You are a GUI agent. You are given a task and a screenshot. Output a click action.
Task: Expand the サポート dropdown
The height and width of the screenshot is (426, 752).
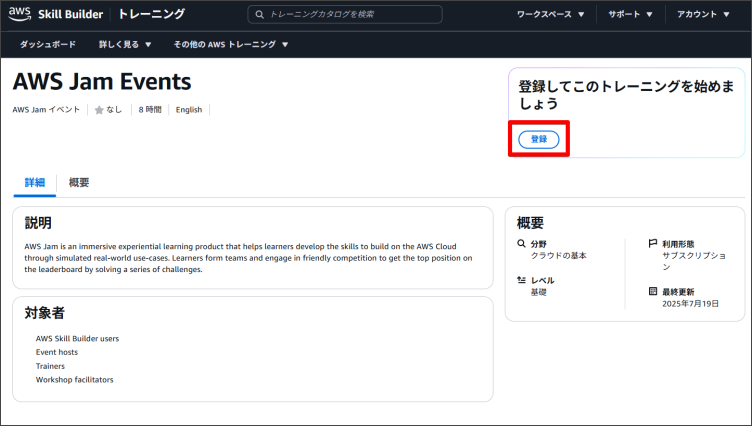631,15
